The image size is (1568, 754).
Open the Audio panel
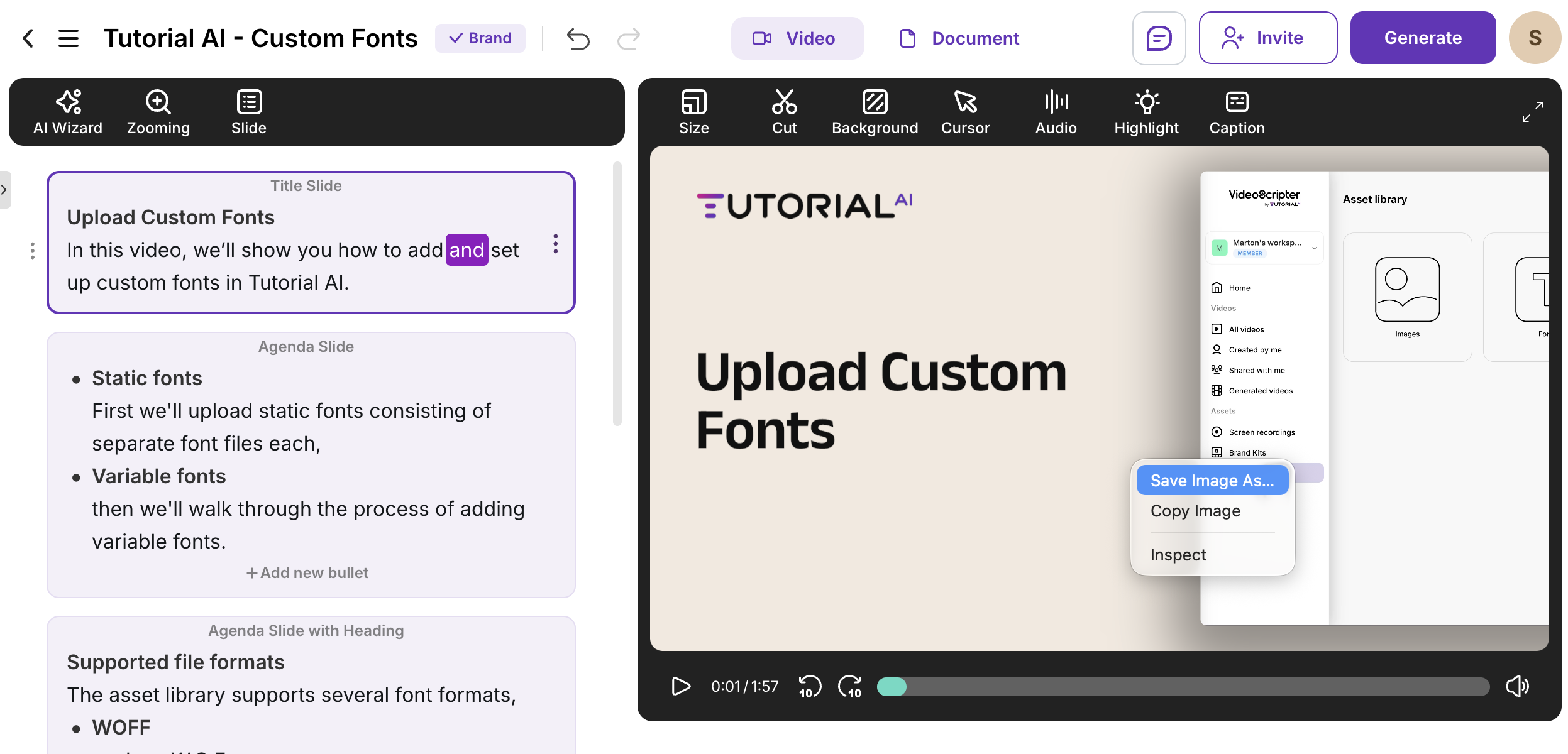click(x=1056, y=112)
